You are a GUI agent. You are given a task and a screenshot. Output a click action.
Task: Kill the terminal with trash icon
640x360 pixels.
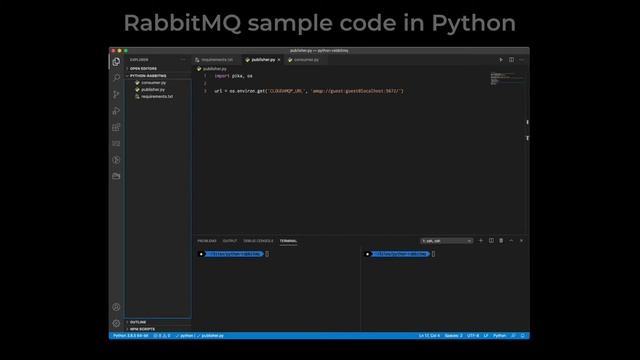(501, 241)
